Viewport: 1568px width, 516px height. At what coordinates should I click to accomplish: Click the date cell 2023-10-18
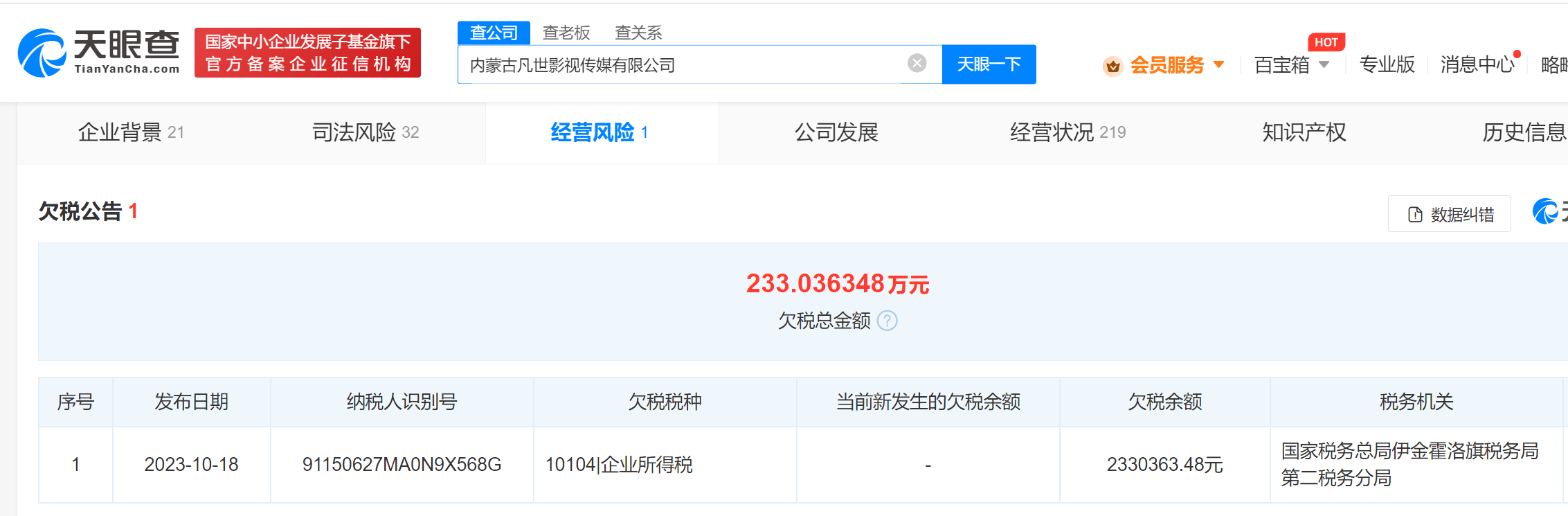191,465
